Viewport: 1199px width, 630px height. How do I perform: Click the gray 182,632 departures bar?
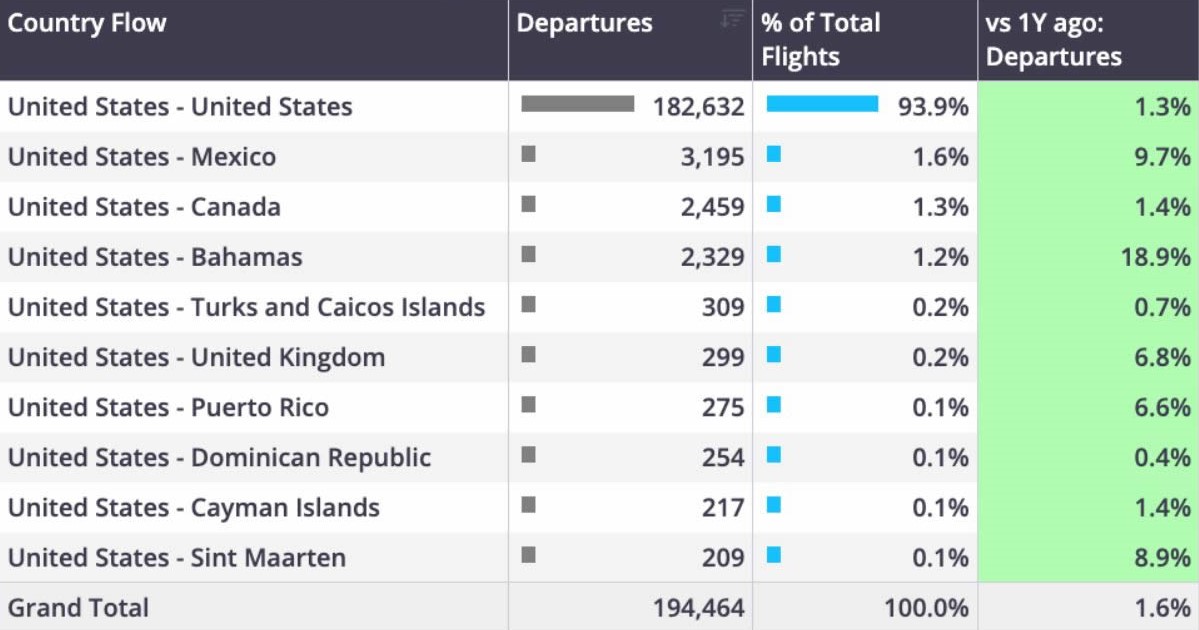point(577,104)
